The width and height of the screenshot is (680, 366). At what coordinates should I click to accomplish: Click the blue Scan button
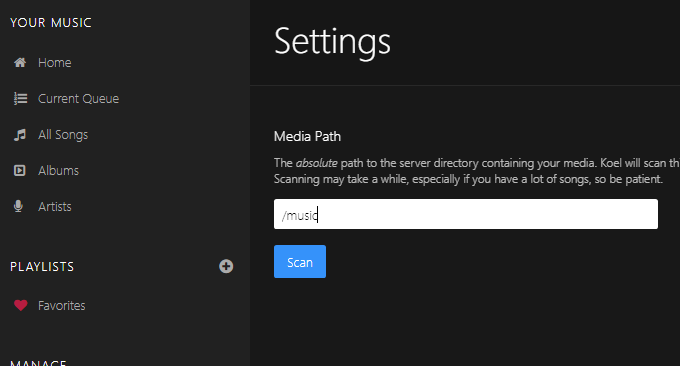pyautogui.click(x=300, y=261)
